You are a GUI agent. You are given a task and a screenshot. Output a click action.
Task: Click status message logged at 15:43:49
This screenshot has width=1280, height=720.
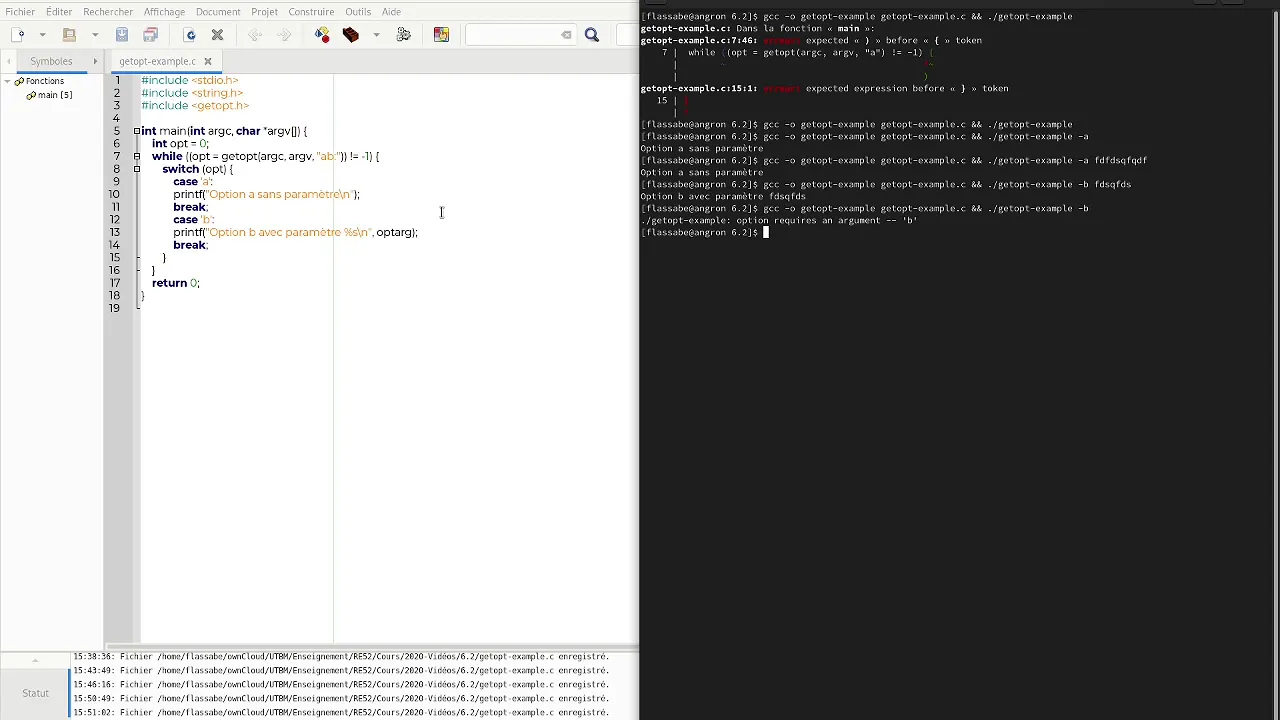(x=340, y=671)
